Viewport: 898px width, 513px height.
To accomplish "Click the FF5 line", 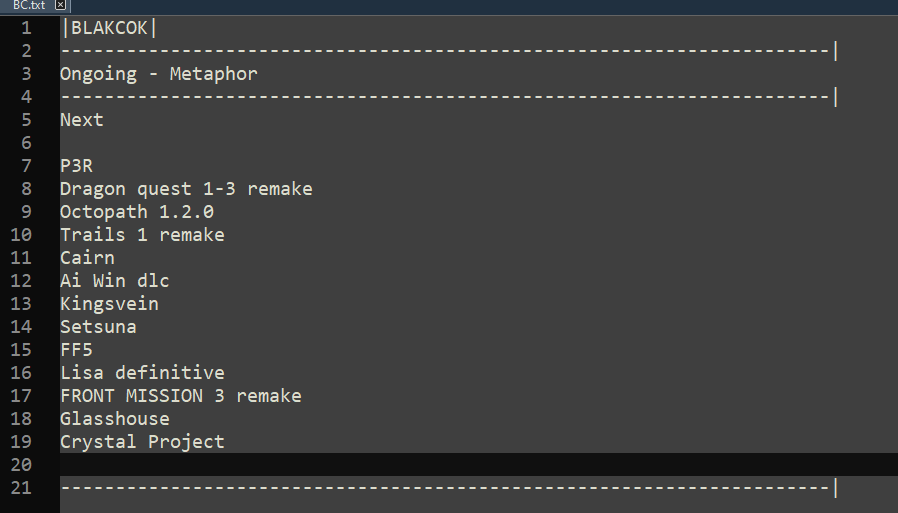I will tap(76, 350).
